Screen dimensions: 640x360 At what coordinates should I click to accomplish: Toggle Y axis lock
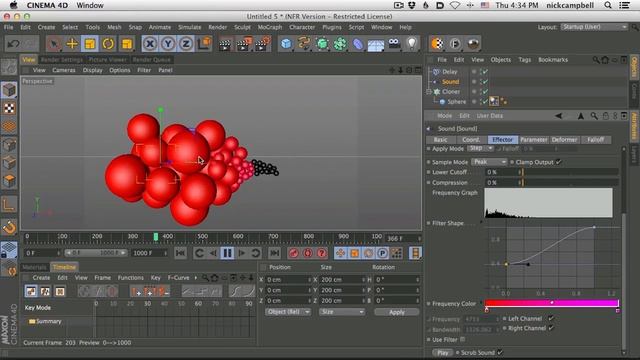coord(168,44)
